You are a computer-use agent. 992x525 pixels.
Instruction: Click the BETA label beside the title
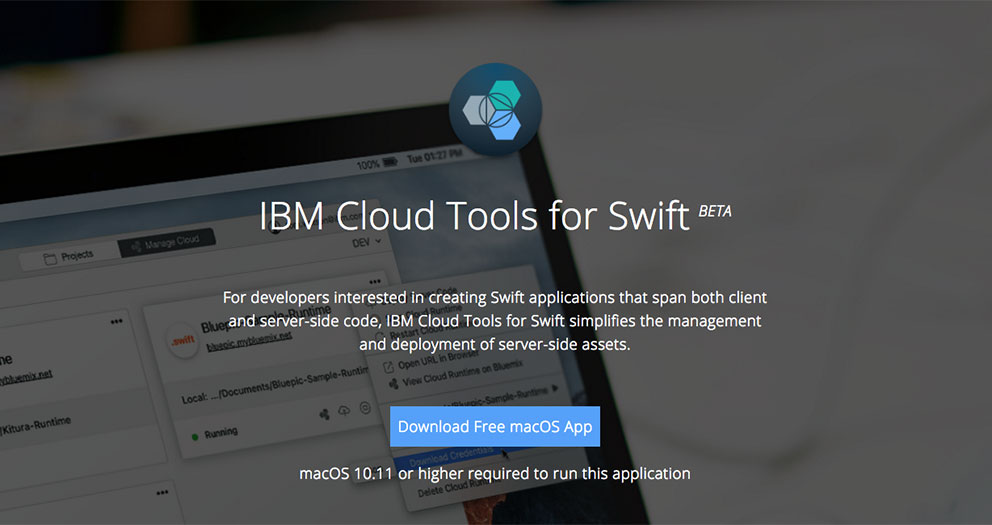(x=715, y=212)
